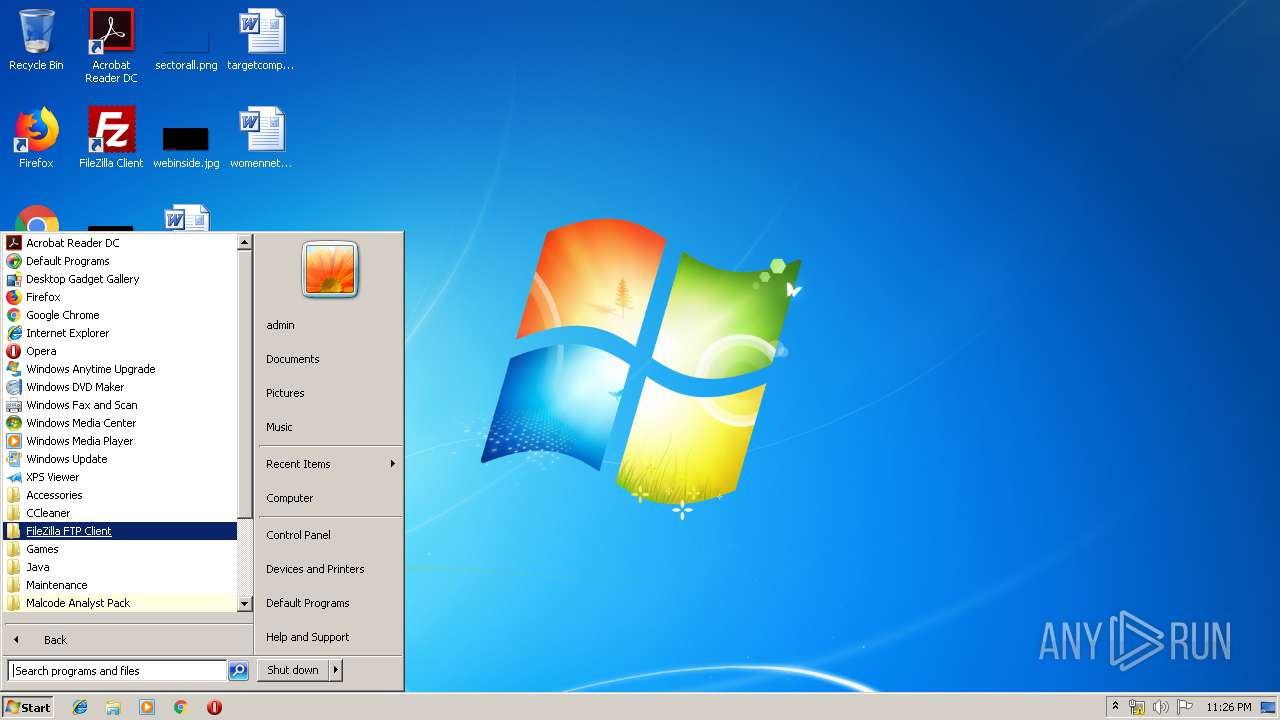Screen dimensions: 1280x720
Task: Open shutdown options arrow
Action: [x=336, y=671]
